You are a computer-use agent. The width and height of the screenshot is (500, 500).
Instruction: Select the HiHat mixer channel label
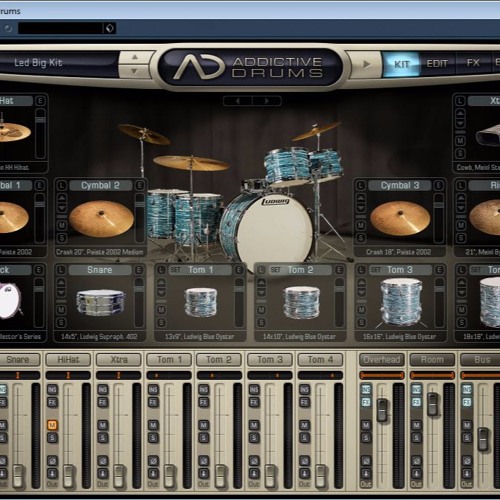68,360
